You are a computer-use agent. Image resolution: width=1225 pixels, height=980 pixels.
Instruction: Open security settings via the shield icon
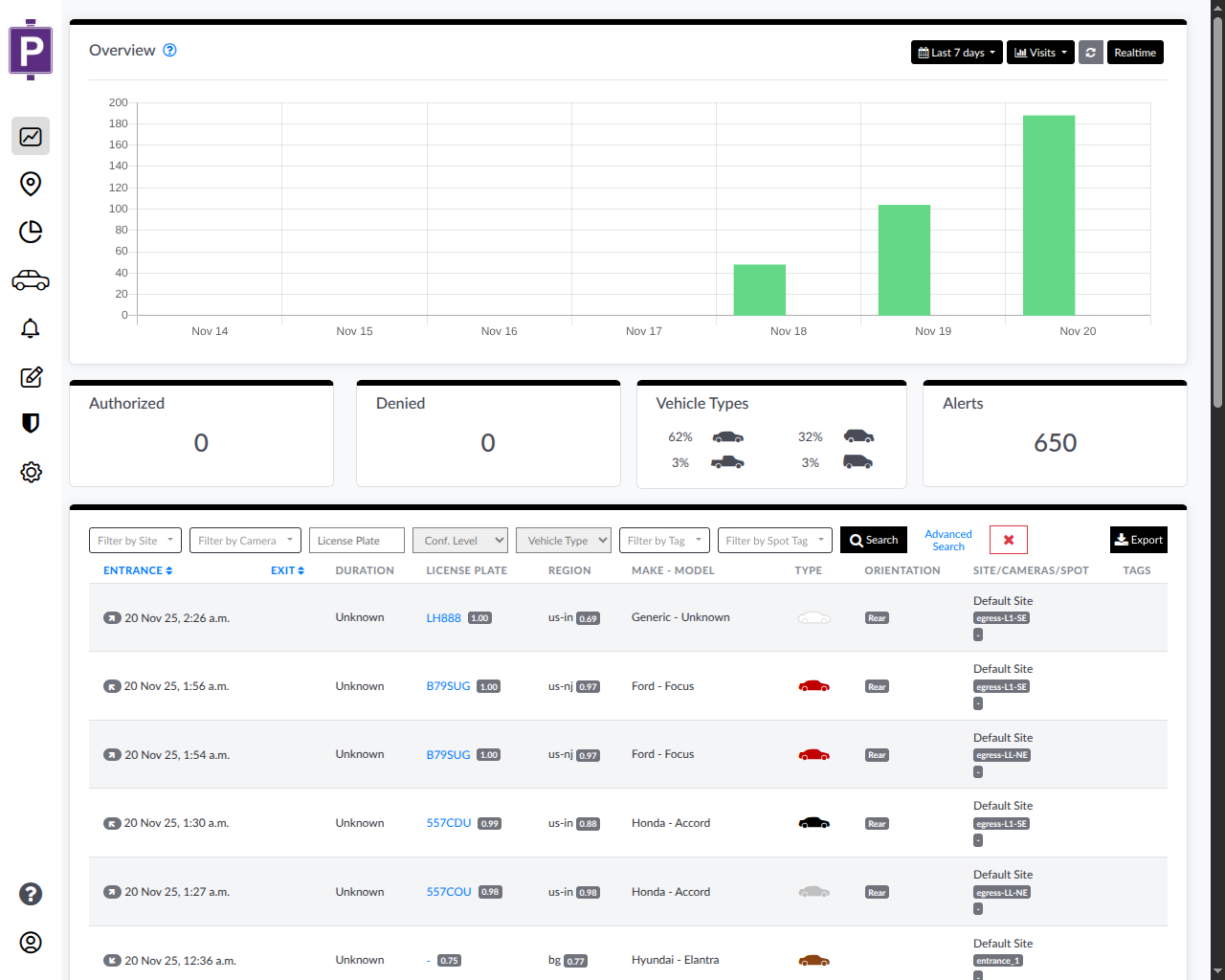coord(30,424)
